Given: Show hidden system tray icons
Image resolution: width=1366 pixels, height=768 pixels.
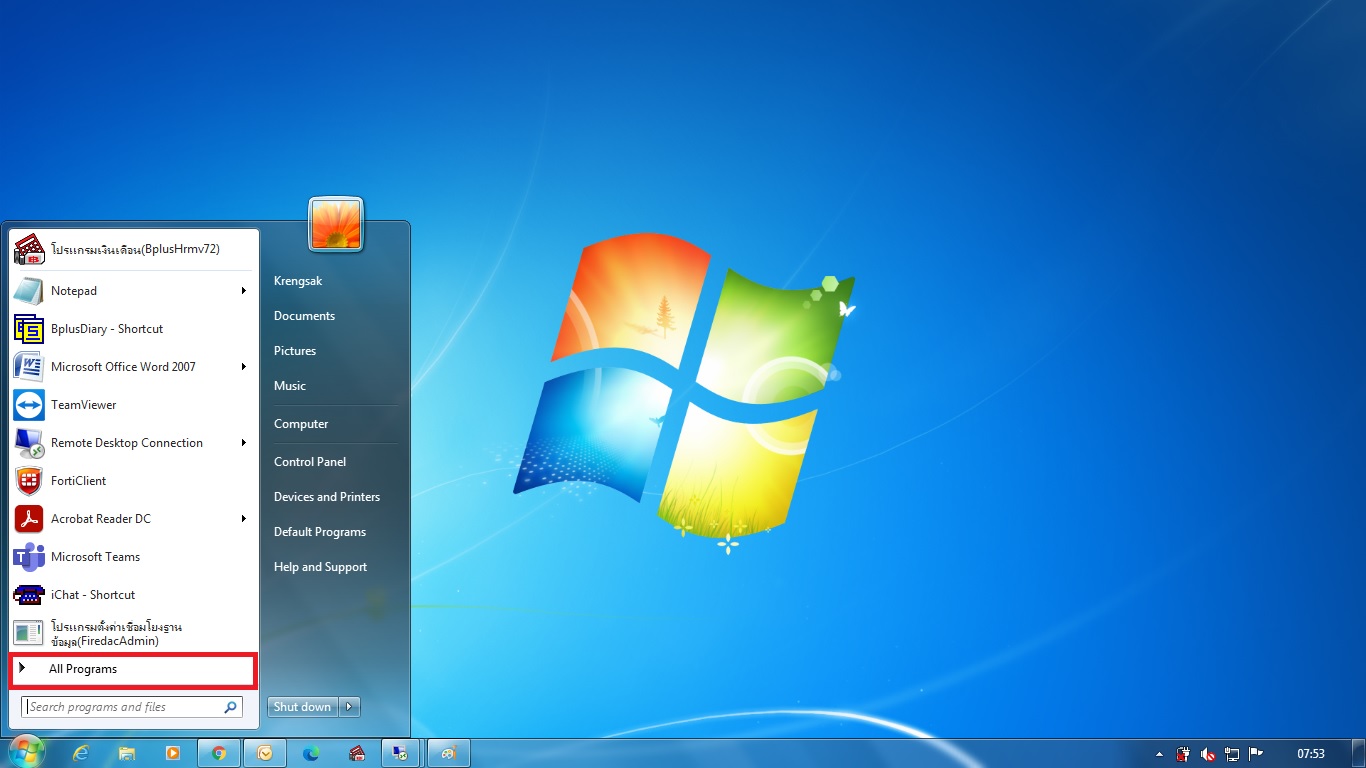Looking at the screenshot, I should pos(1160,754).
